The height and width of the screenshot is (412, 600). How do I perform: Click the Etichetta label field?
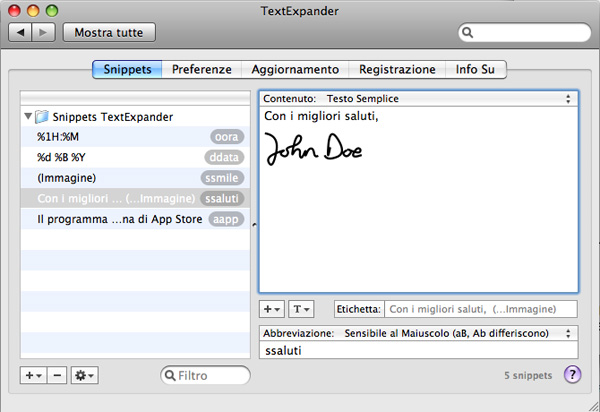pyautogui.click(x=481, y=309)
